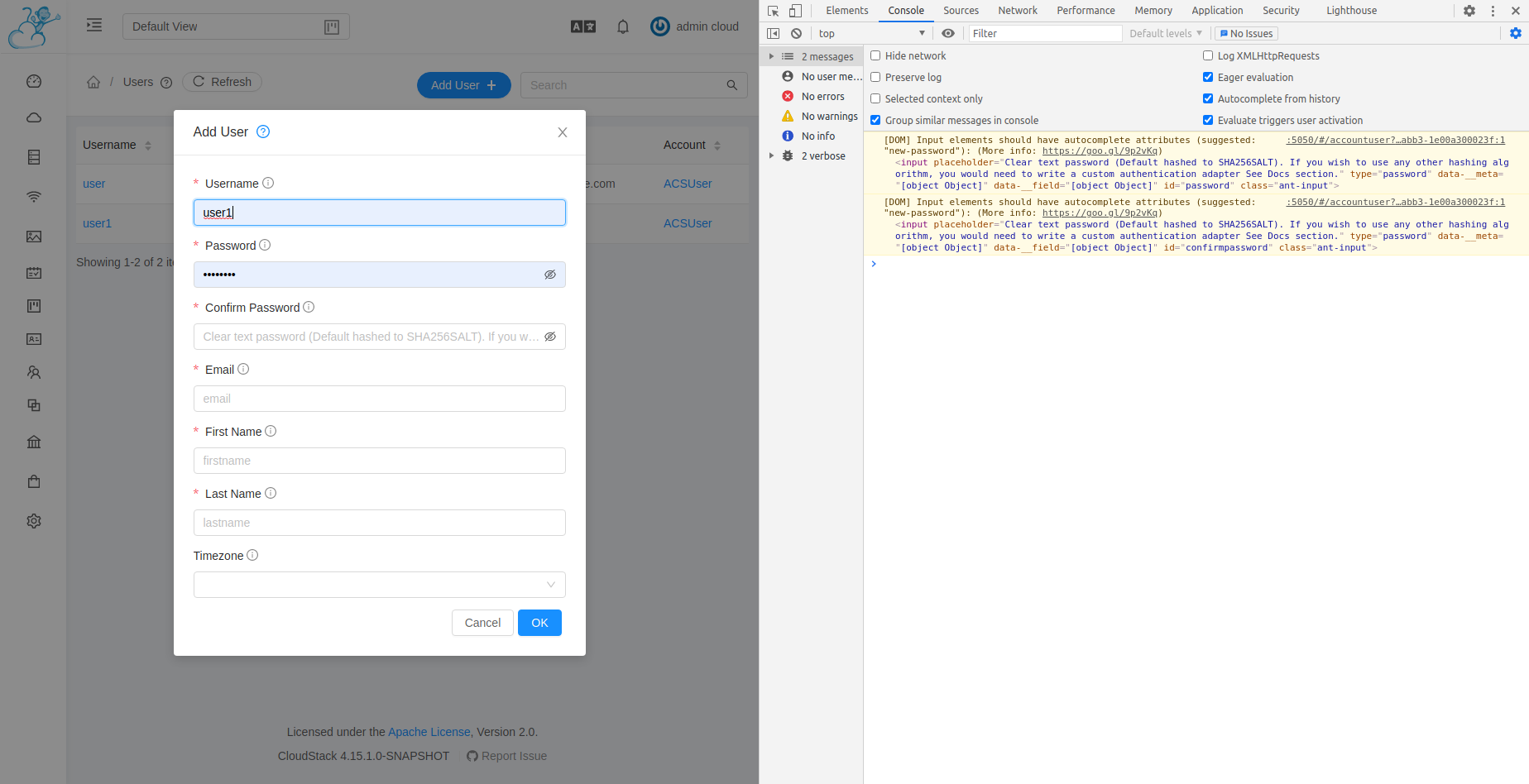
Task: Confirm the Add User dialog with OK
Action: pyautogui.click(x=539, y=623)
